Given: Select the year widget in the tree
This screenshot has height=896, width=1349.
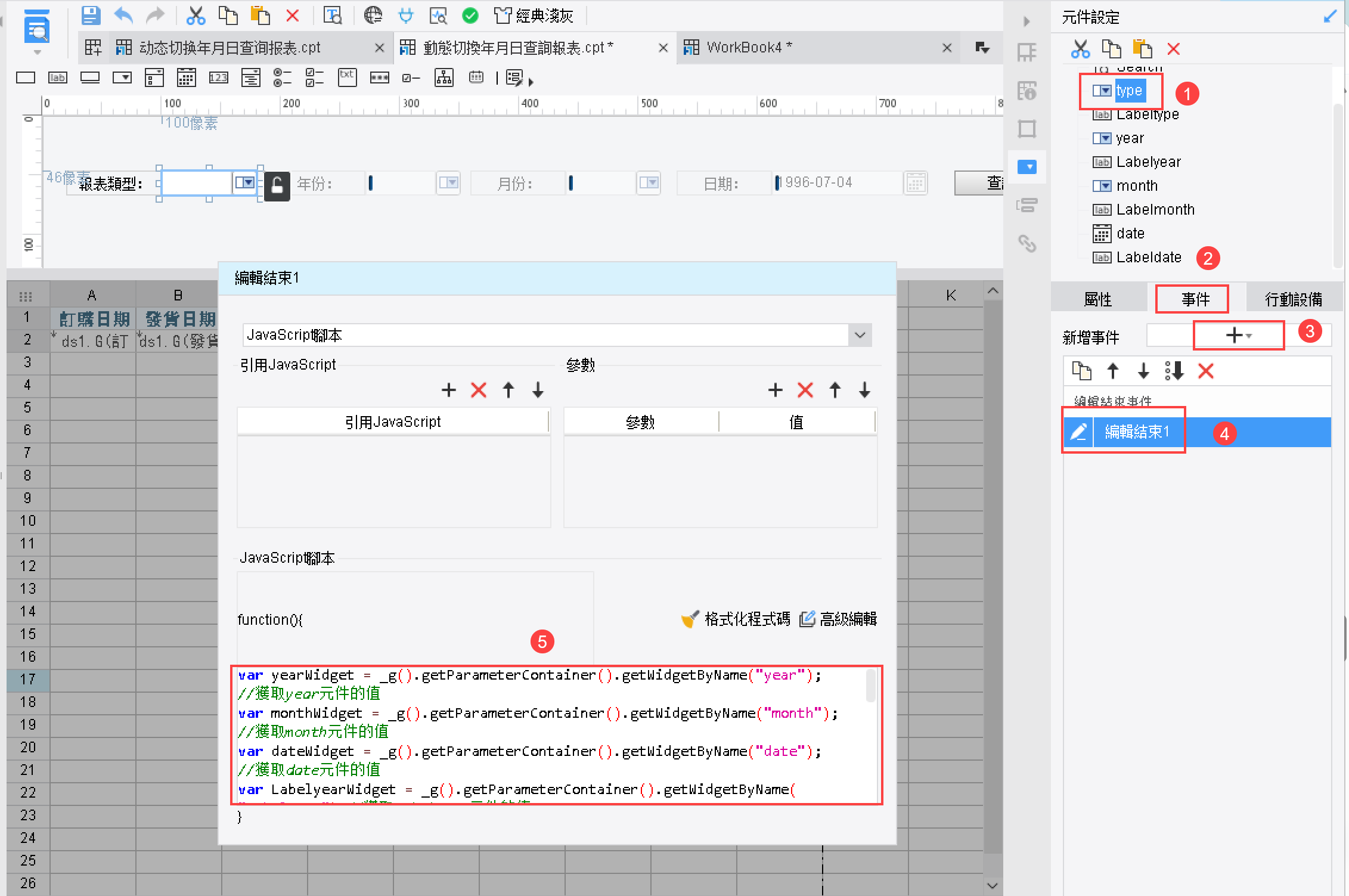Looking at the screenshot, I should pos(1129,138).
